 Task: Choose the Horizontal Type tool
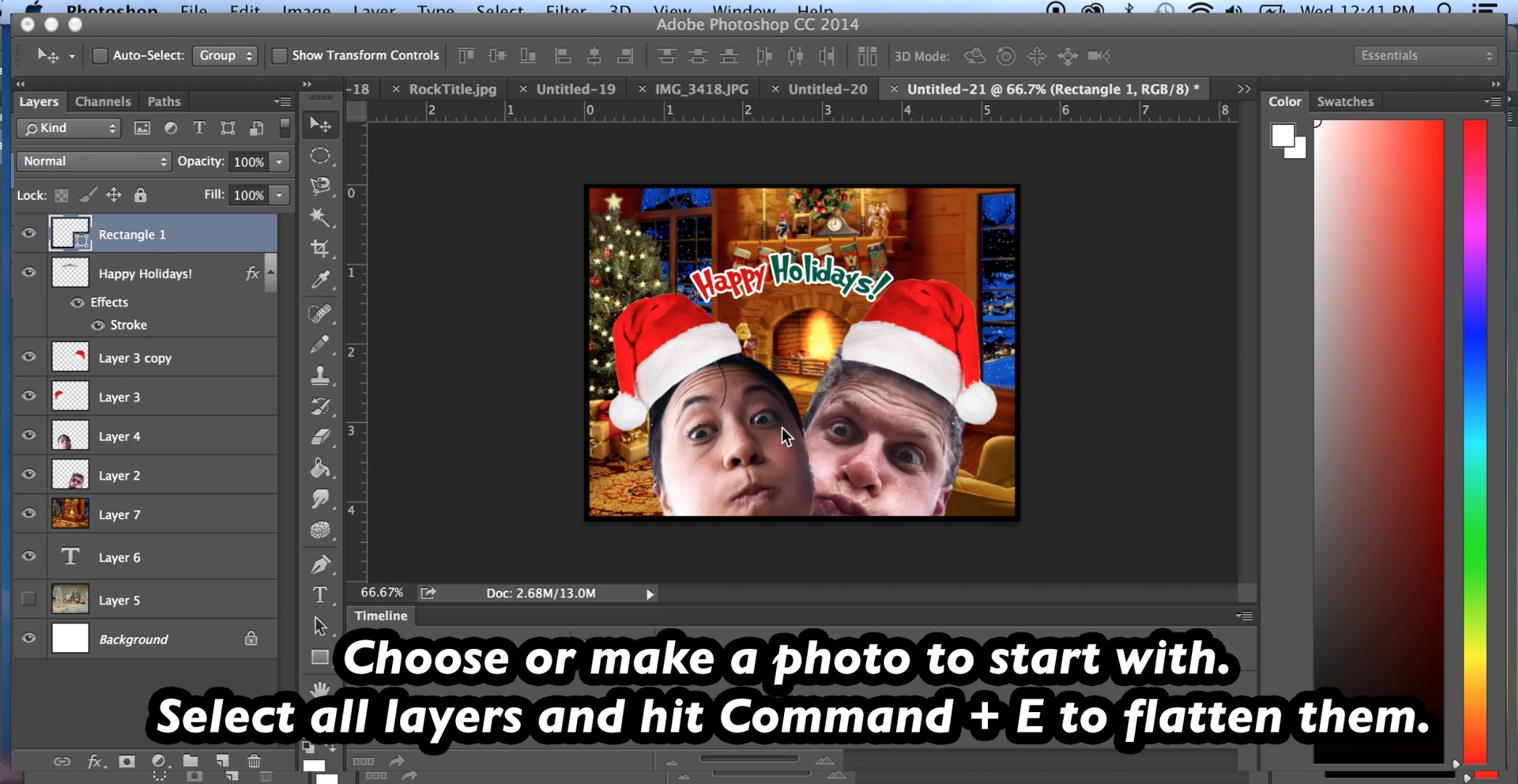[320, 593]
